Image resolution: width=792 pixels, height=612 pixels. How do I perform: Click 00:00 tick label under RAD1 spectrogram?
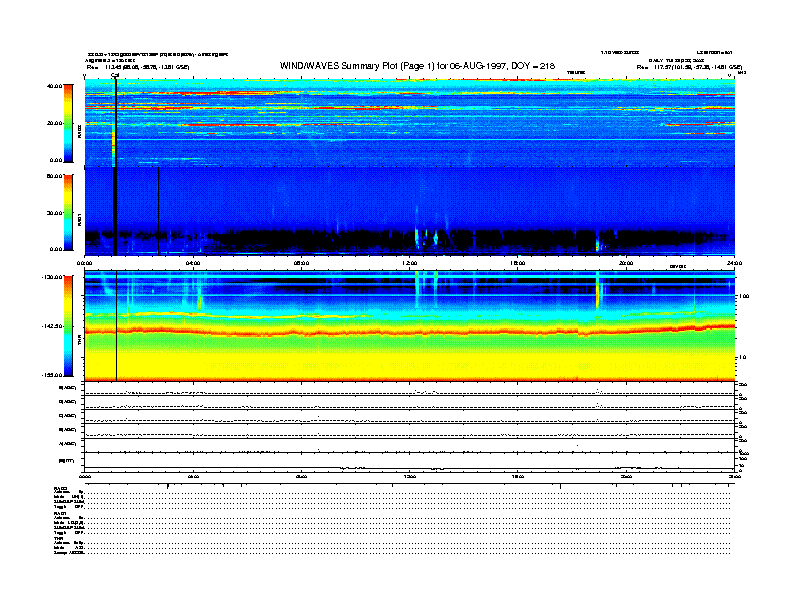[x=85, y=263]
